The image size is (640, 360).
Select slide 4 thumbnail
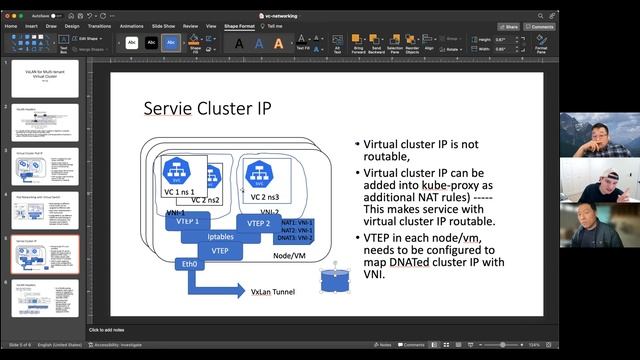click(45, 211)
